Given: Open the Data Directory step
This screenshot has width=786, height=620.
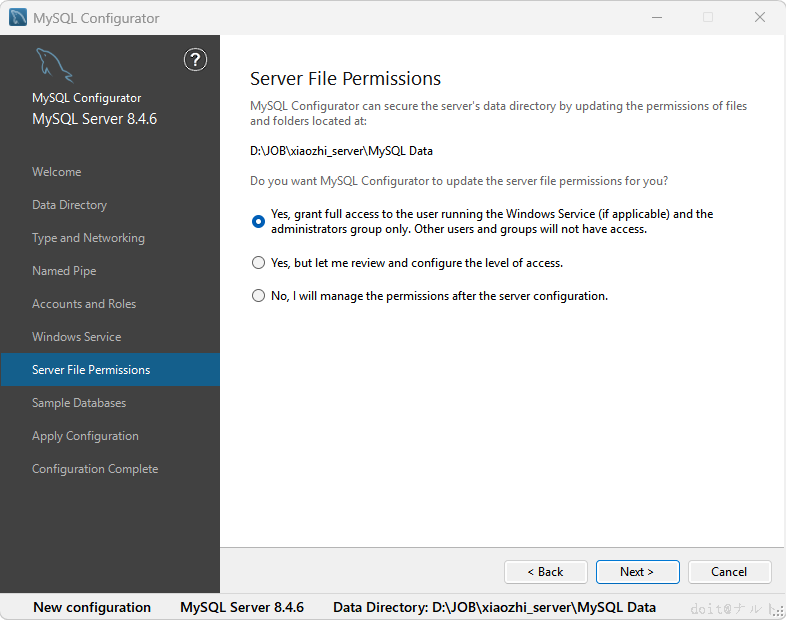Looking at the screenshot, I should tap(69, 205).
